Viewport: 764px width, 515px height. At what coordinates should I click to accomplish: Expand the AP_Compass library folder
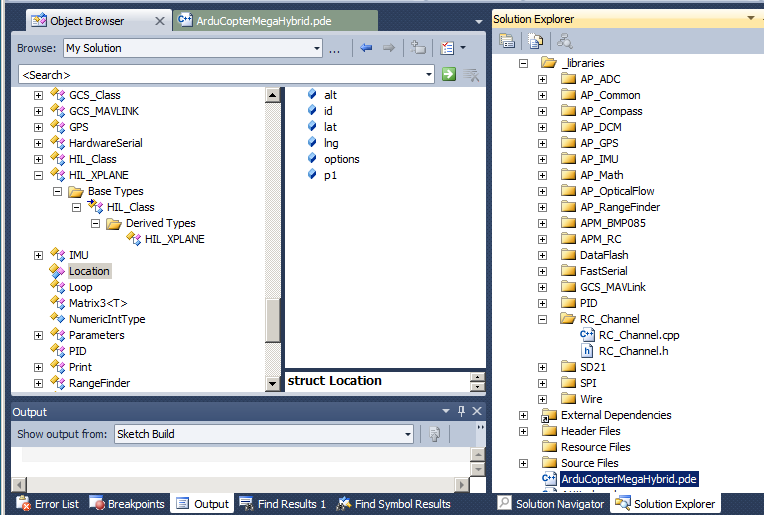point(542,111)
